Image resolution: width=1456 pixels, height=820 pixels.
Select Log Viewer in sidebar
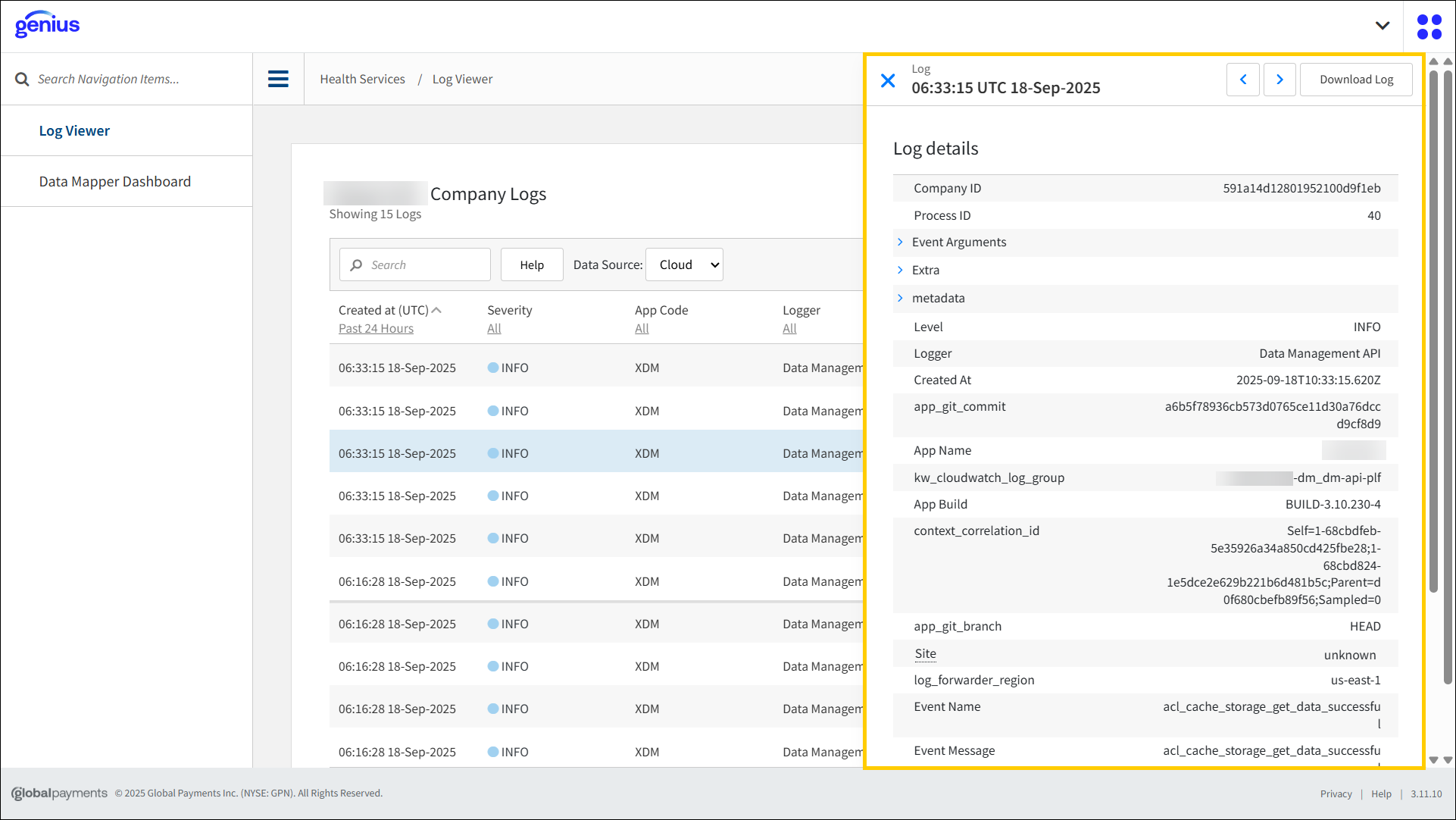click(x=74, y=130)
